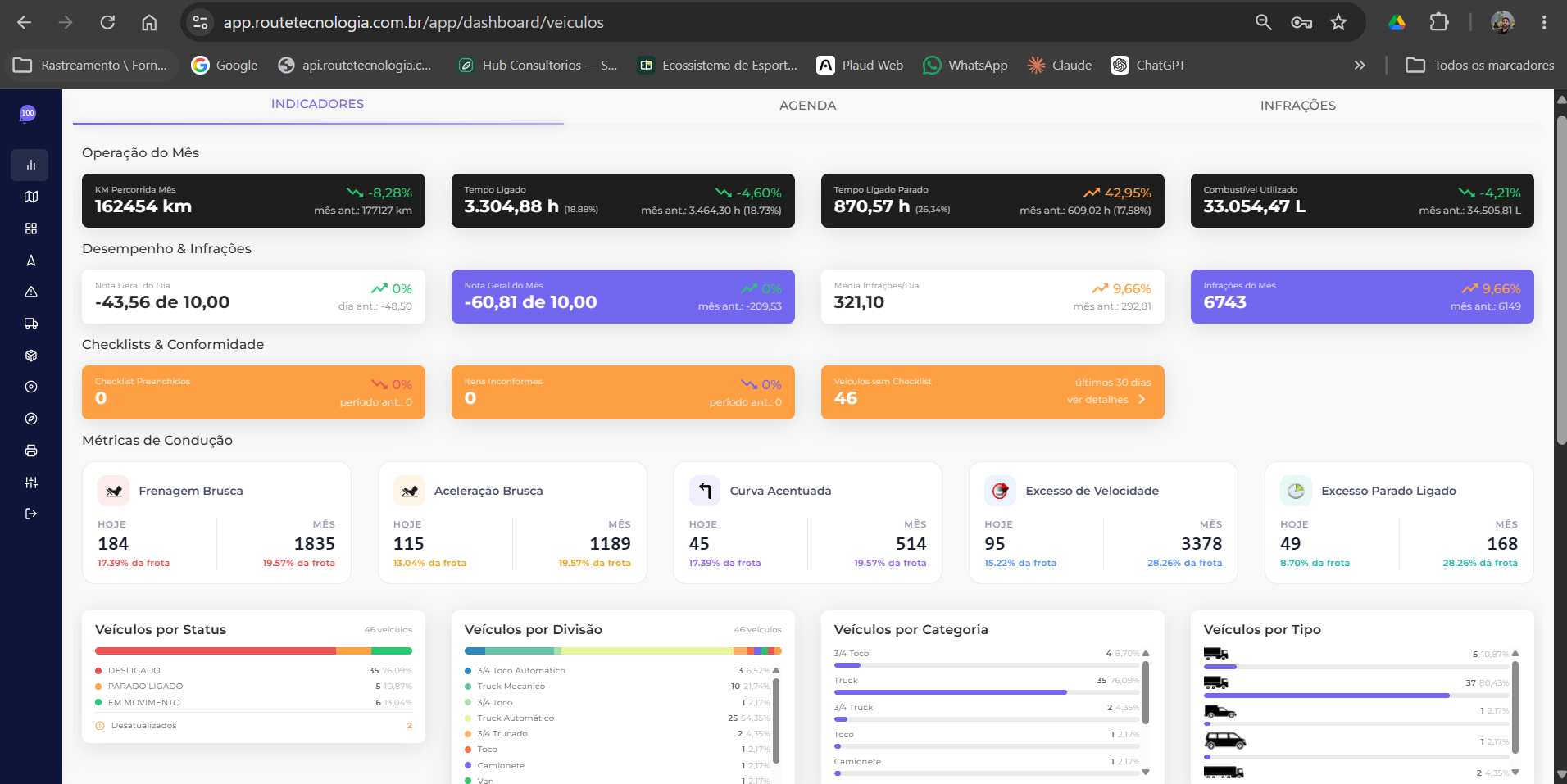
Task: Click the Veículos por Status color bar
Action: (x=253, y=651)
